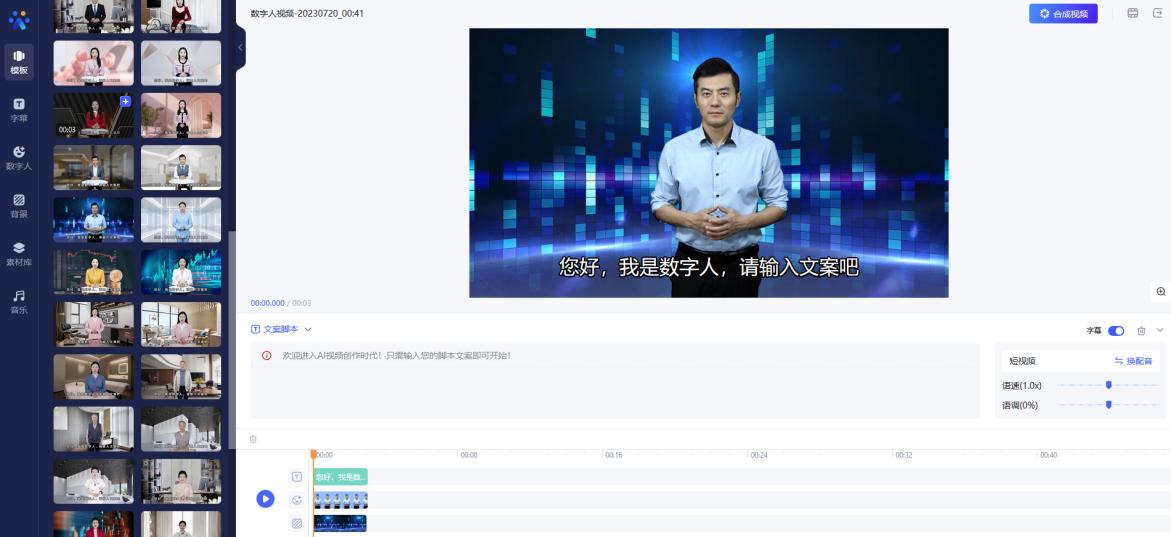Click the 语调 pitch slider handle
Screen dimensions: 1171x537
pos(1108,405)
